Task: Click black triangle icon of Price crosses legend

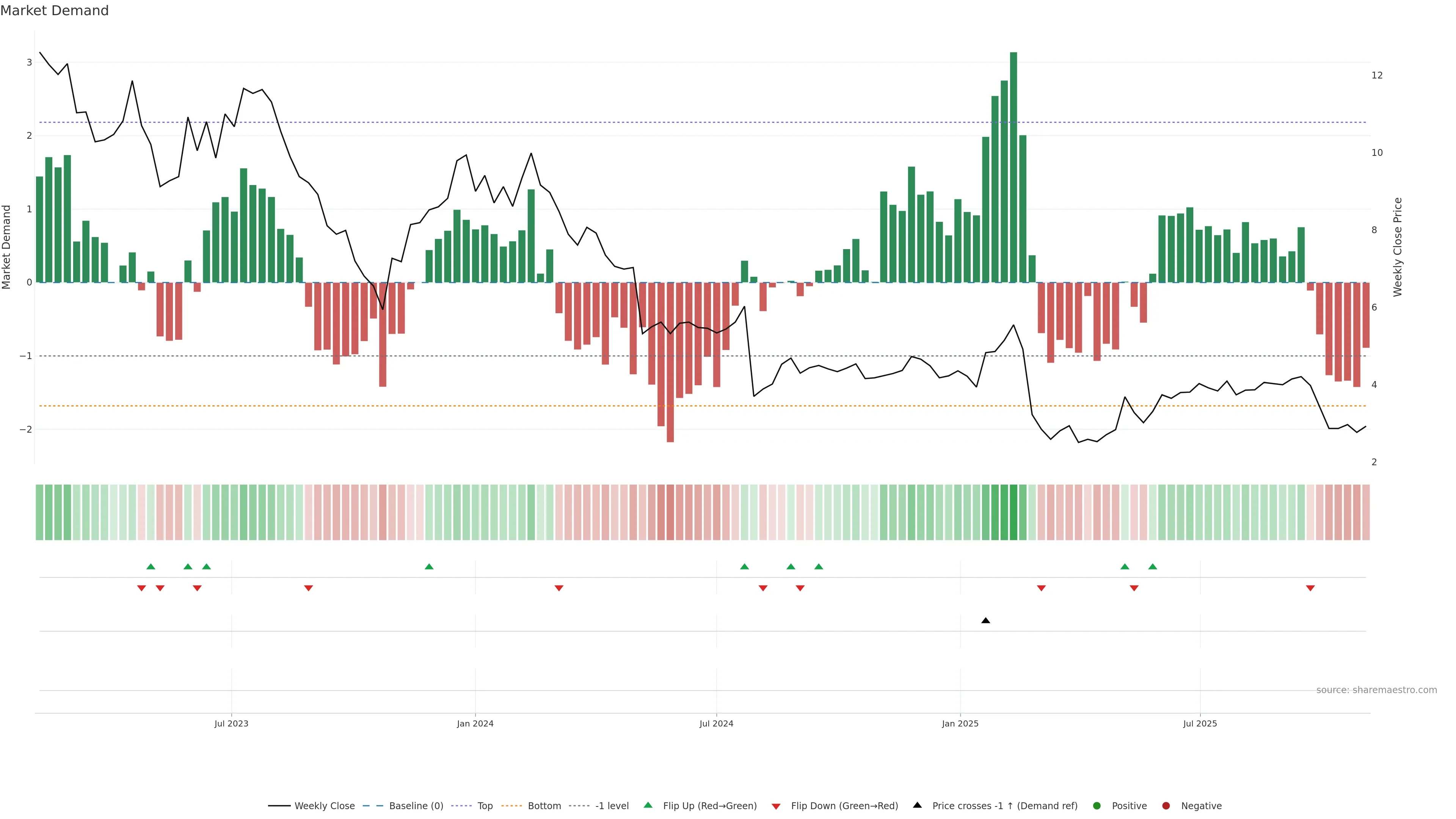Action: (x=917, y=805)
